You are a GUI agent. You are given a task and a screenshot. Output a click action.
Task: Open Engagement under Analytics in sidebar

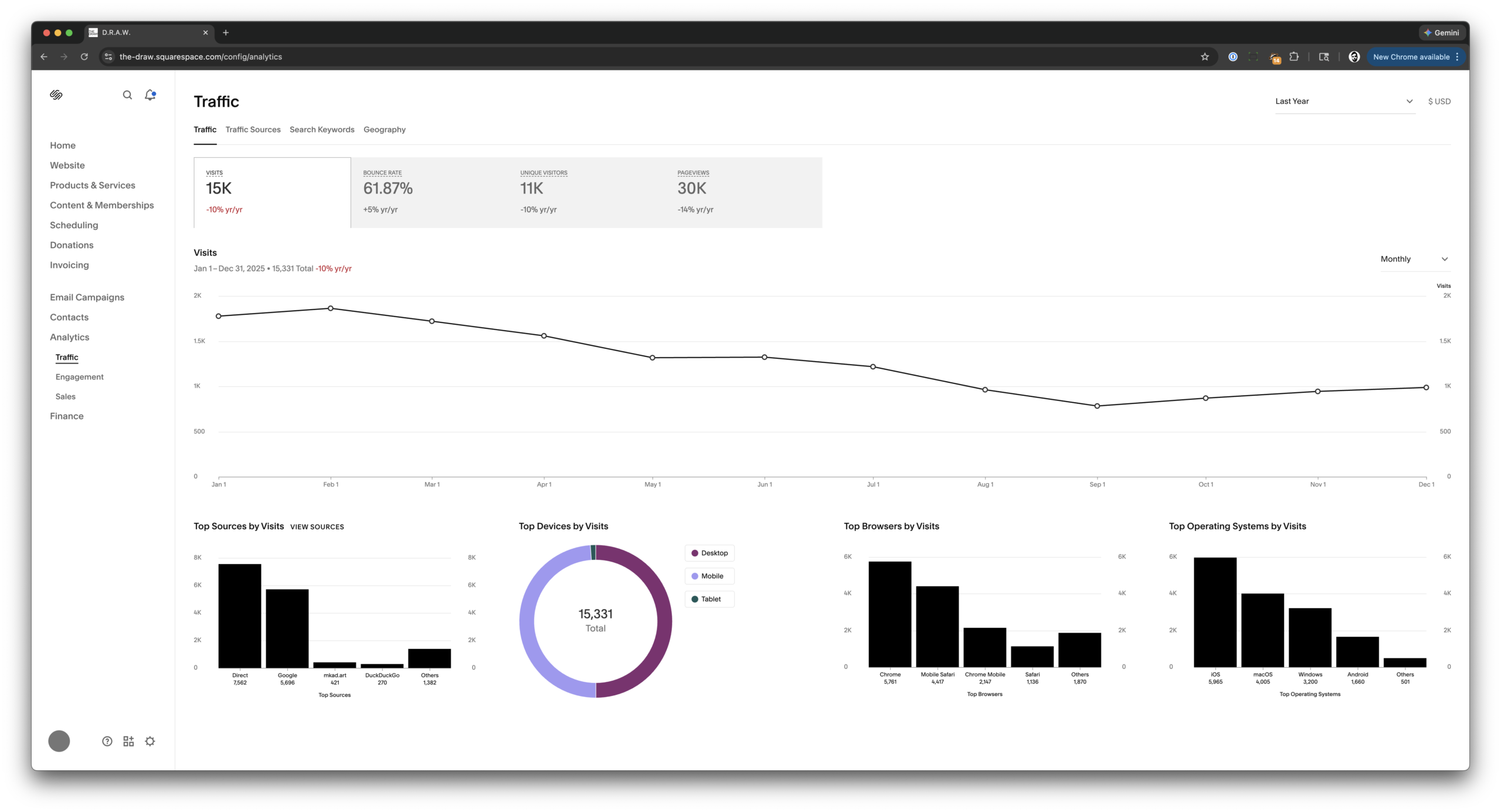point(79,377)
